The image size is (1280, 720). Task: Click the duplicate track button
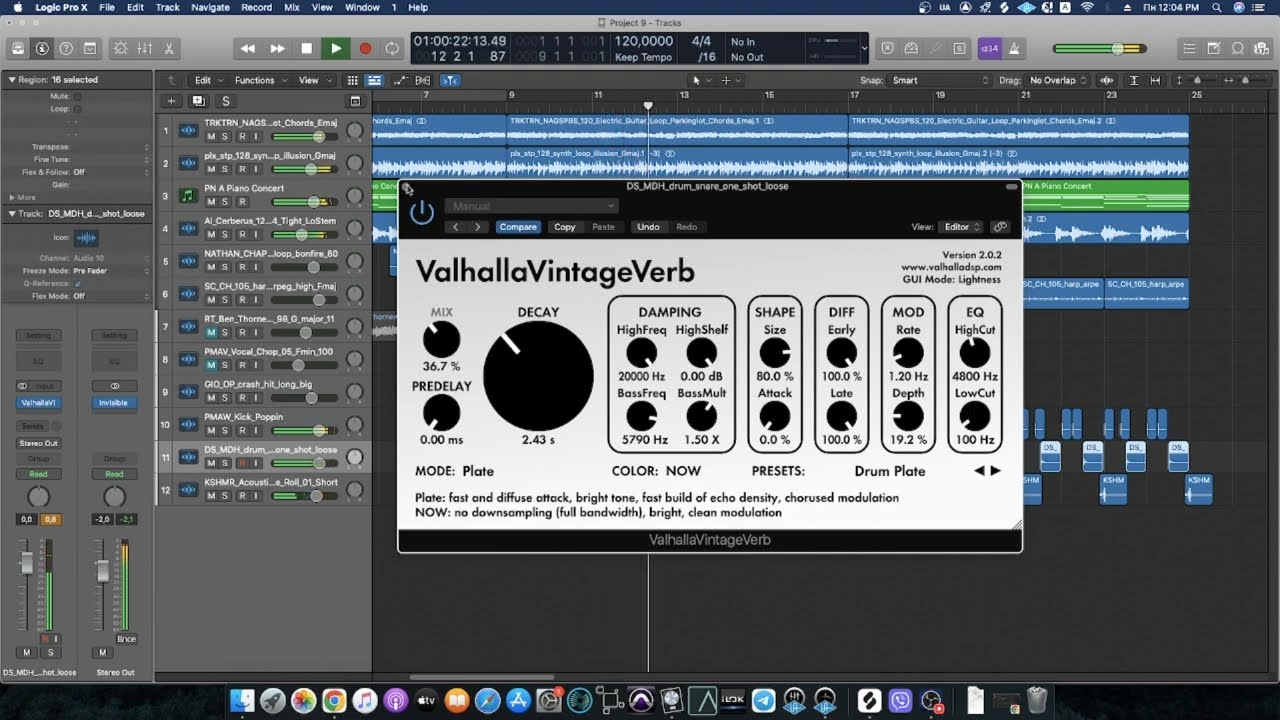pyautogui.click(x=198, y=101)
